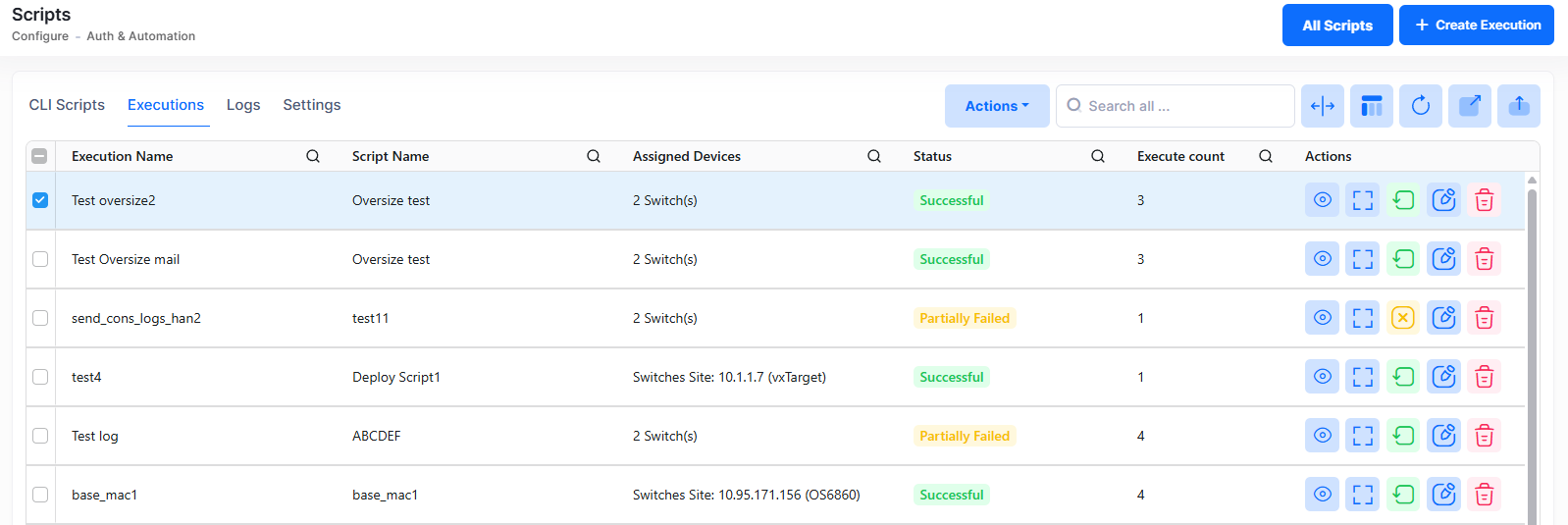Click the Deploy Script1 script name
The image size is (1568, 525).
coord(396,377)
